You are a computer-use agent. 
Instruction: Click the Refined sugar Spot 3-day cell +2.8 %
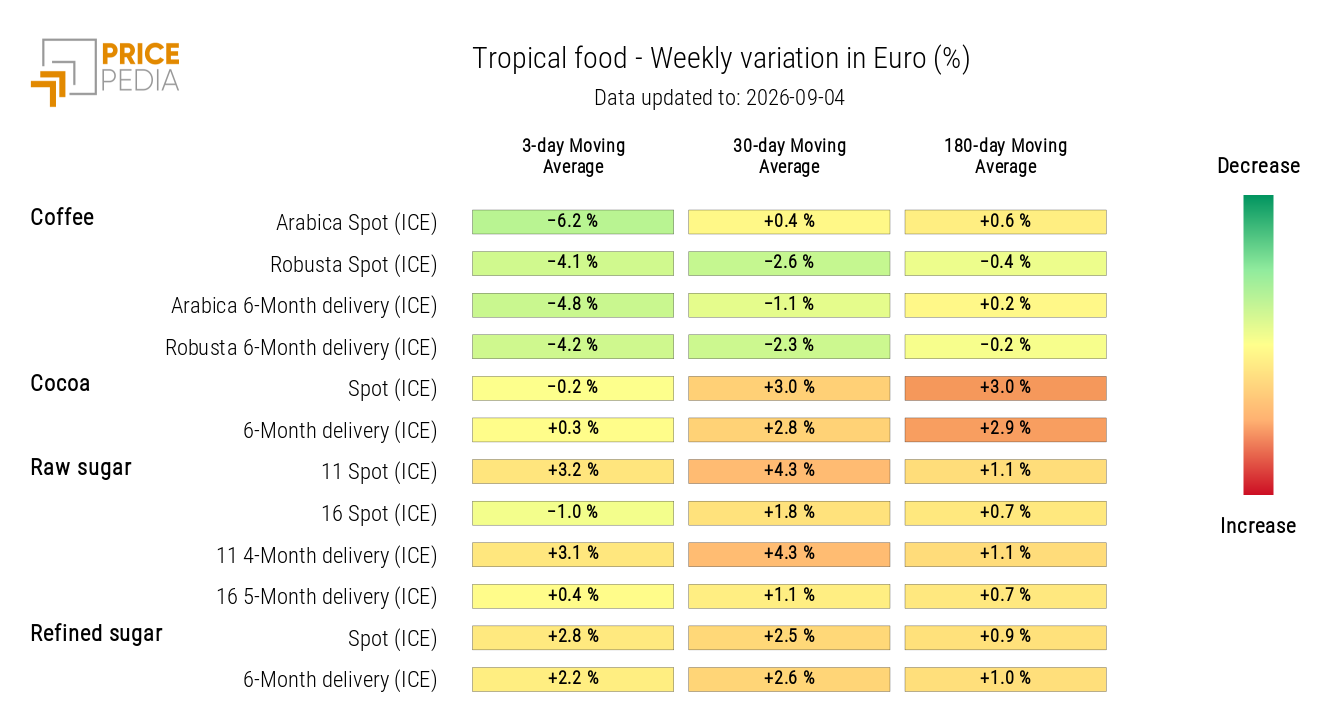(x=573, y=637)
